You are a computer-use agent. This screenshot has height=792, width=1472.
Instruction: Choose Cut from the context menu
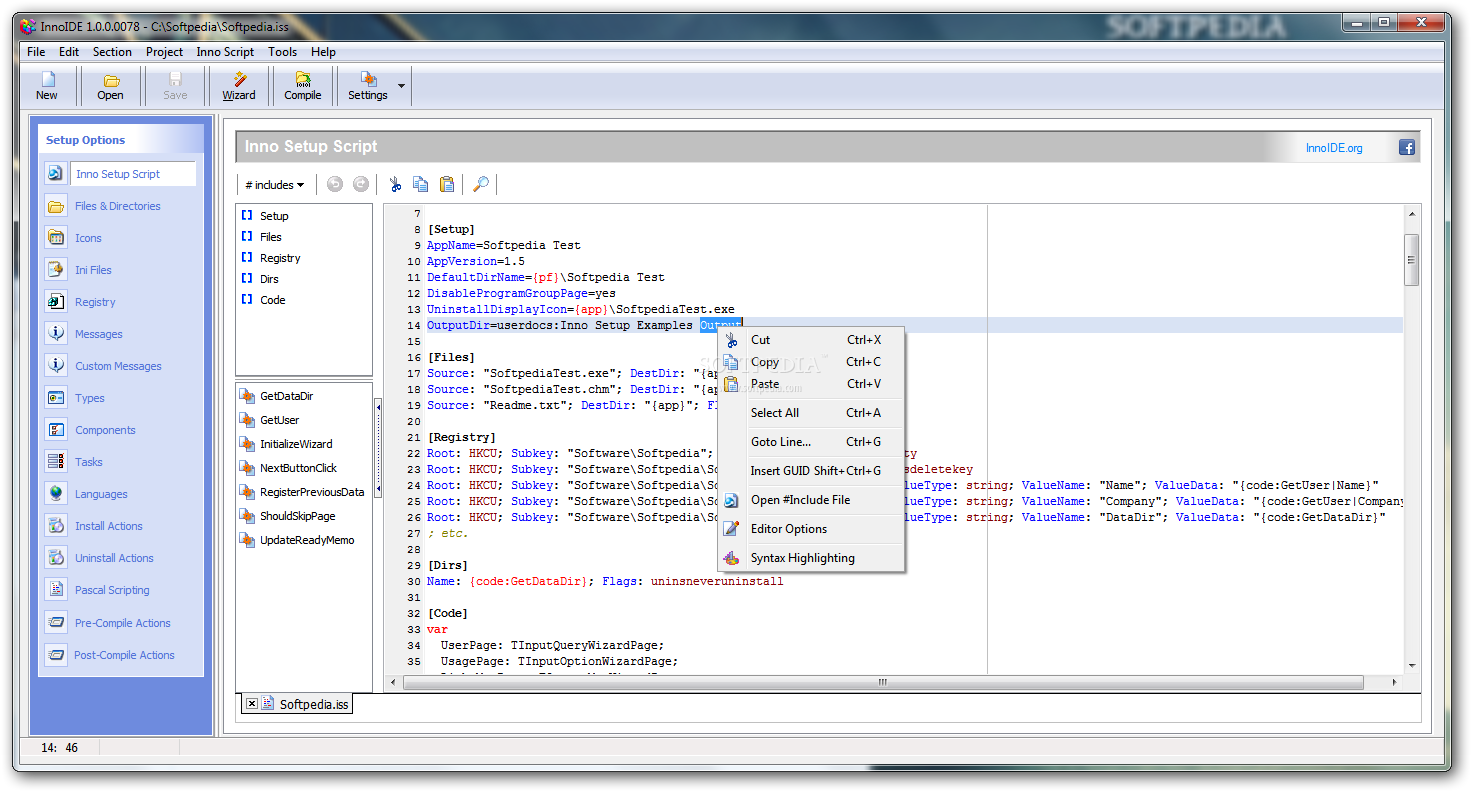(x=811, y=340)
